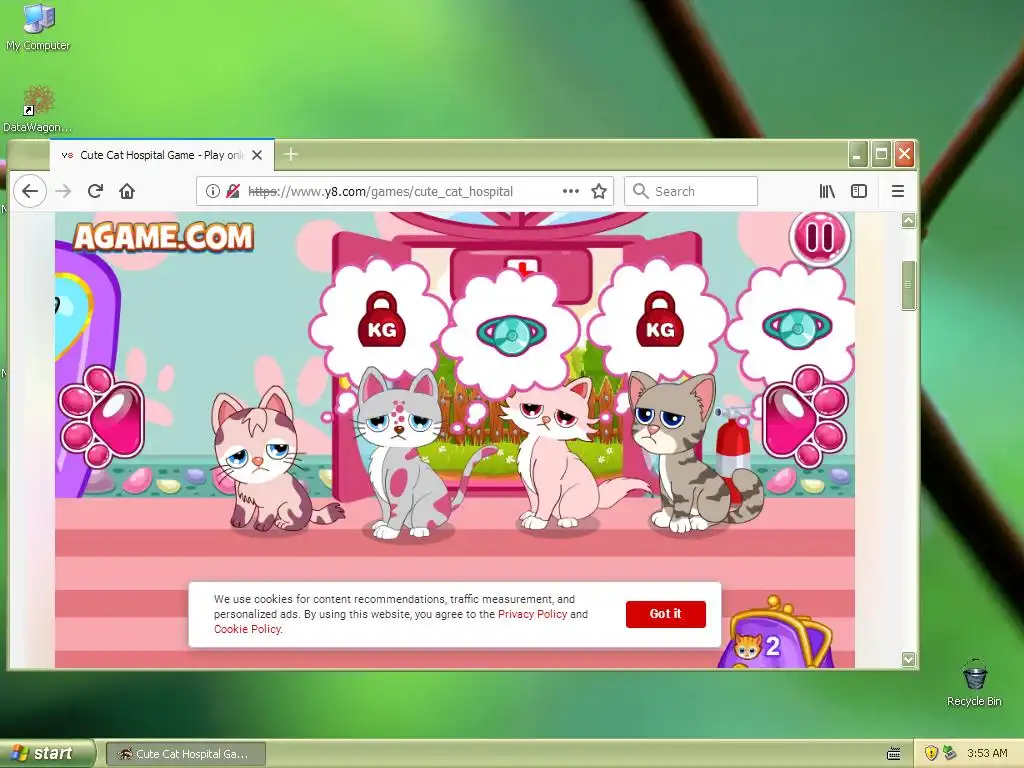Go forward in browser history
Viewport: 1024px width, 768px height.
63,191
